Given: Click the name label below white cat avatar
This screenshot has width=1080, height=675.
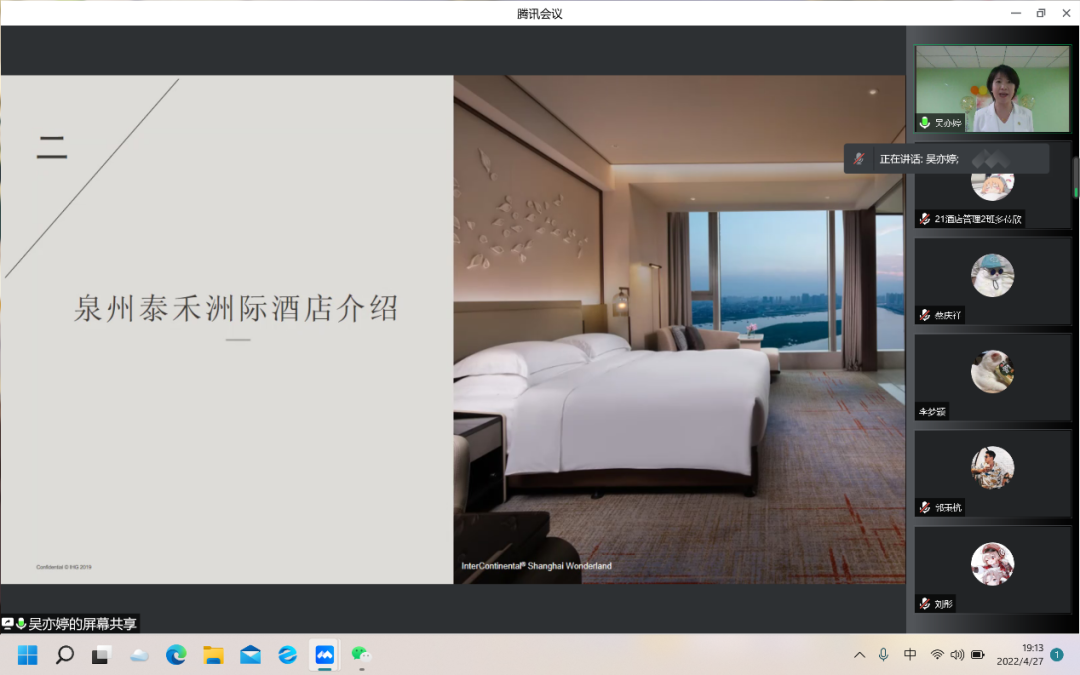Looking at the screenshot, I should click(932, 412).
